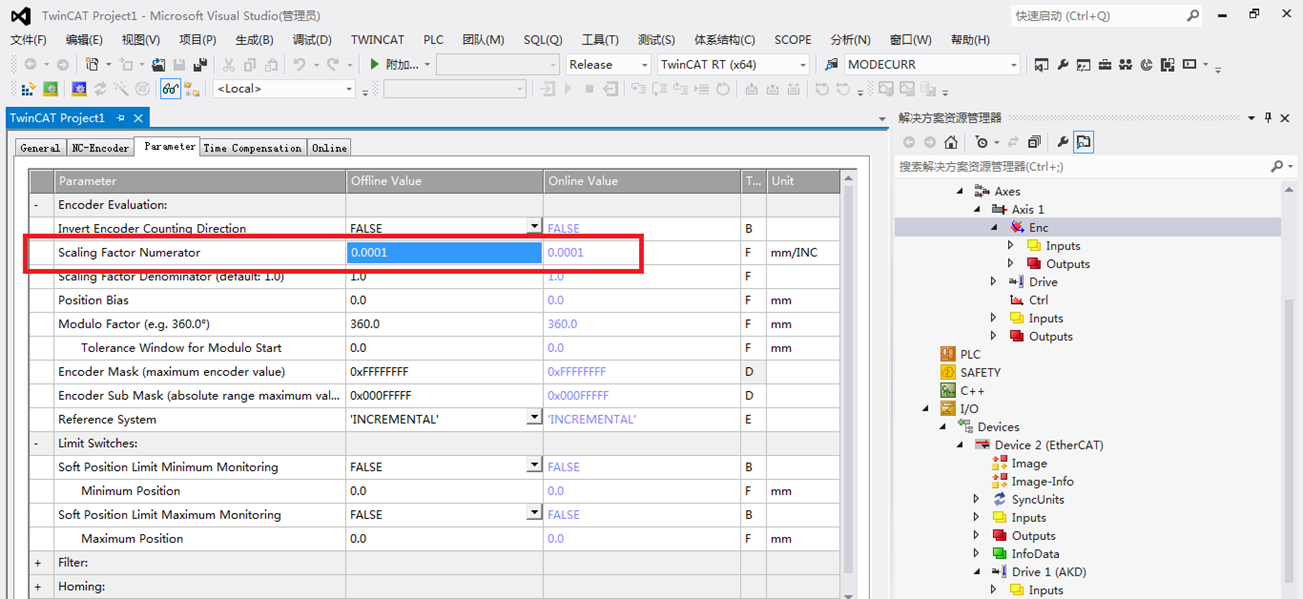Expand the Filter section

pyautogui.click(x=37, y=563)
